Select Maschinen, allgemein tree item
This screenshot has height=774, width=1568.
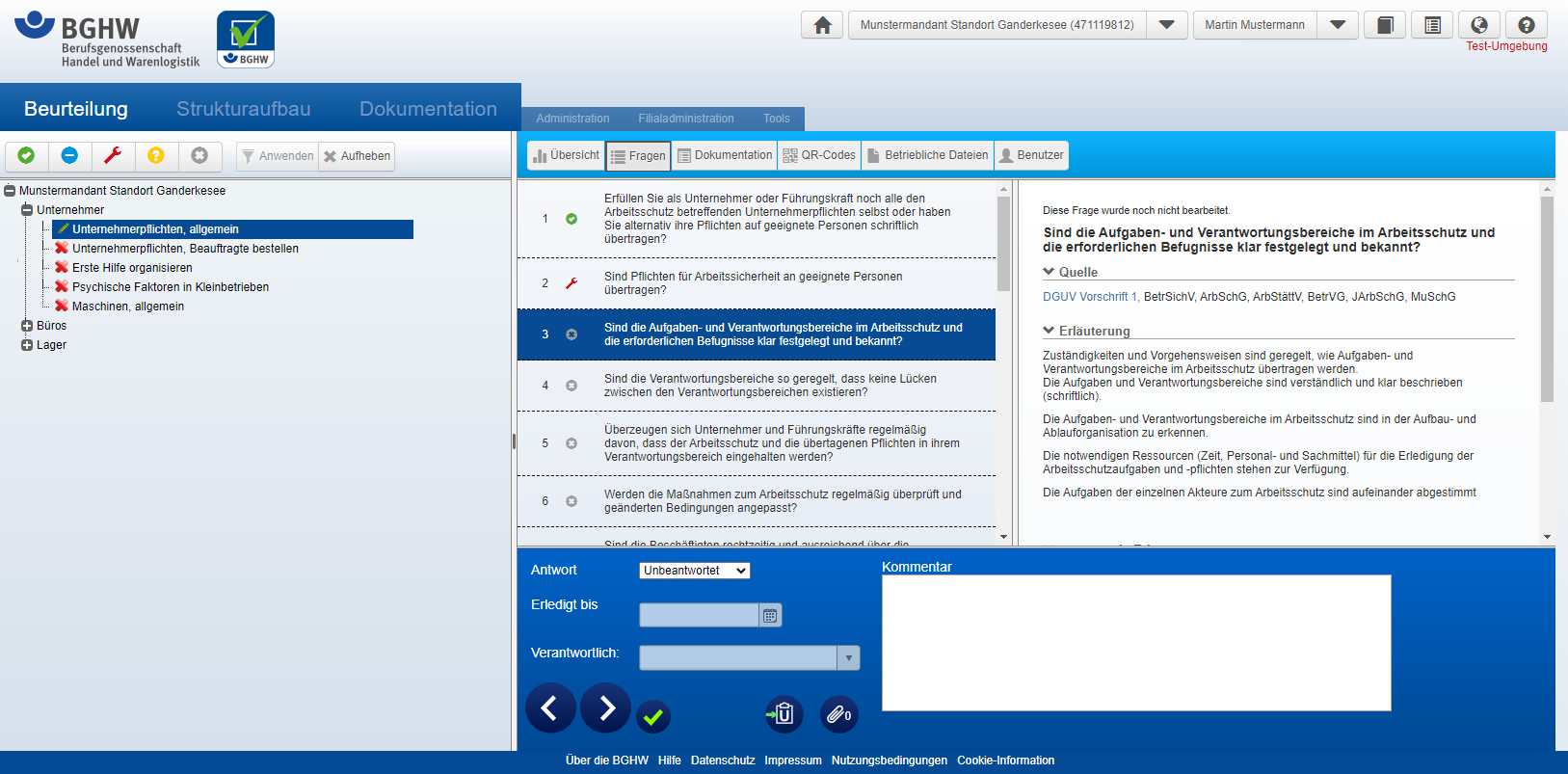point(128,307)
